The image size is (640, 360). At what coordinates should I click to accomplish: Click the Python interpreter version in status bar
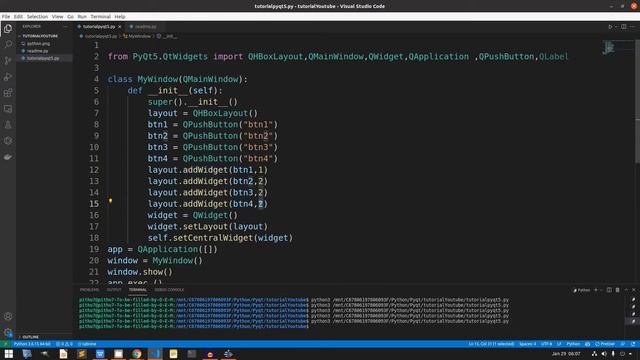32,344
